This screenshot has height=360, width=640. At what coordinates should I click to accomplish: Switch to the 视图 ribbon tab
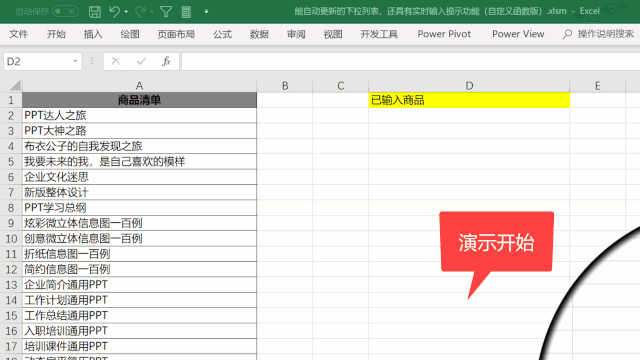333,34
